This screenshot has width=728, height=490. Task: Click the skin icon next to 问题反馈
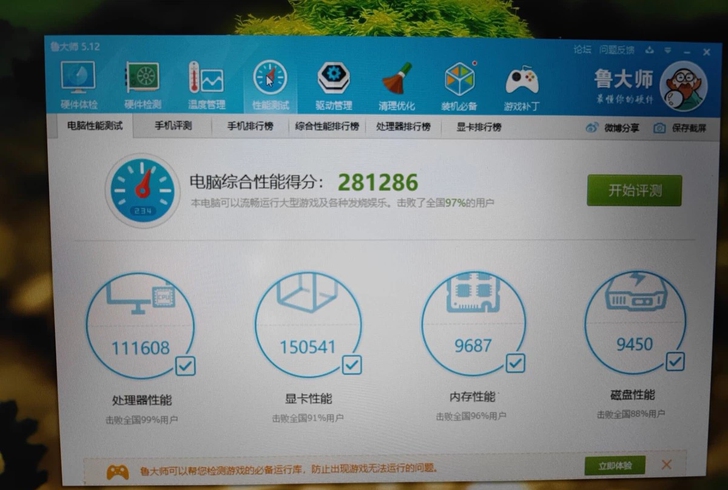[650, 50]
